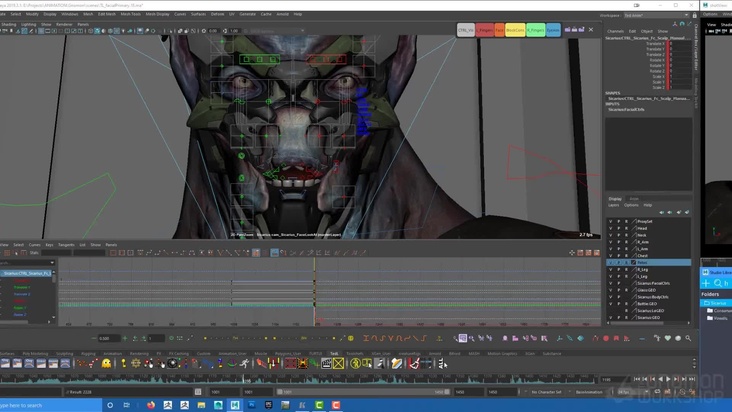732x412 pixels.
Task: Click the magnifier icon at the animation toolbar end
Action: click(688, 338)
